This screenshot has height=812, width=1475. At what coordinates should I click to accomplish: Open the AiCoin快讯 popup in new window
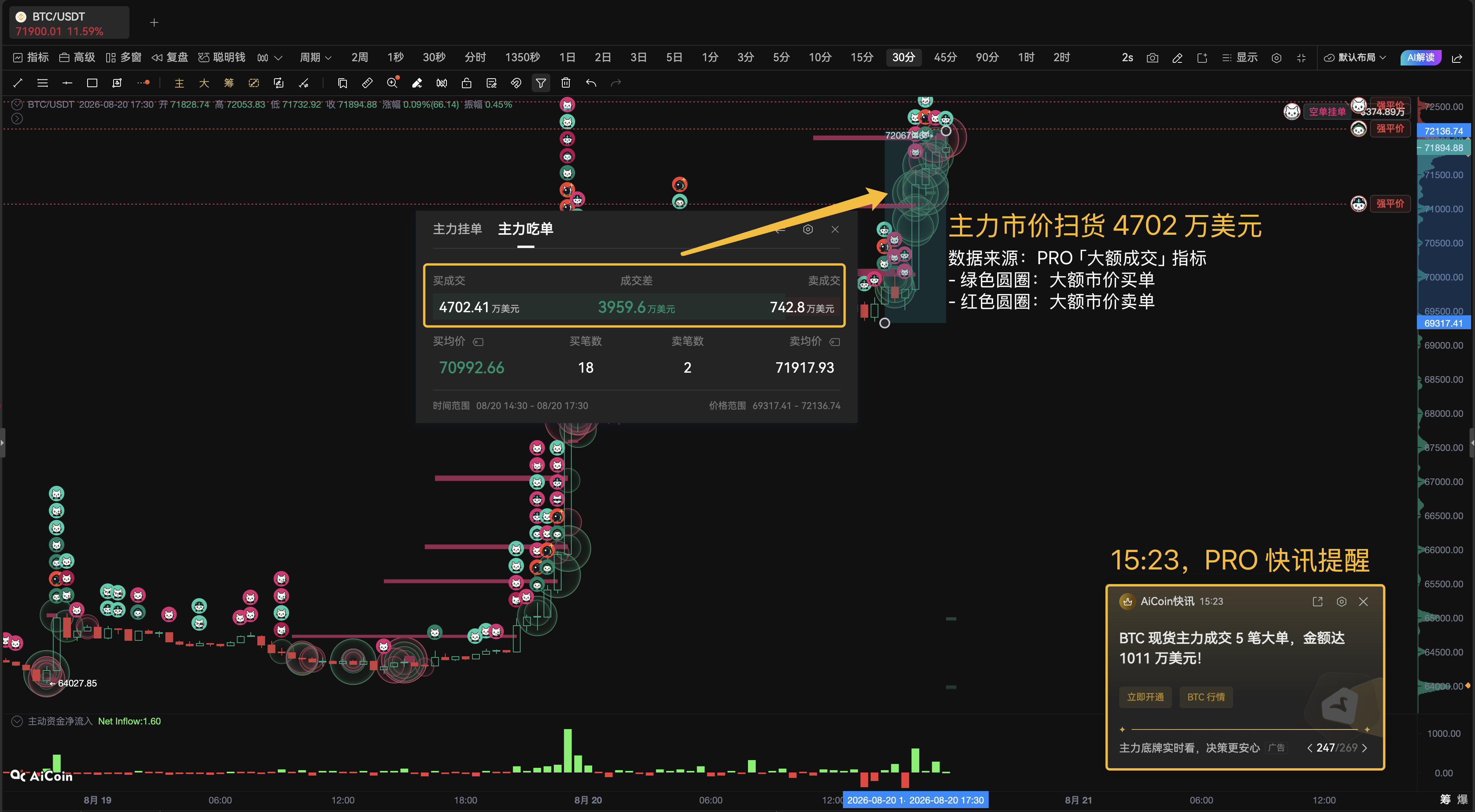(x=1318, y=601)
